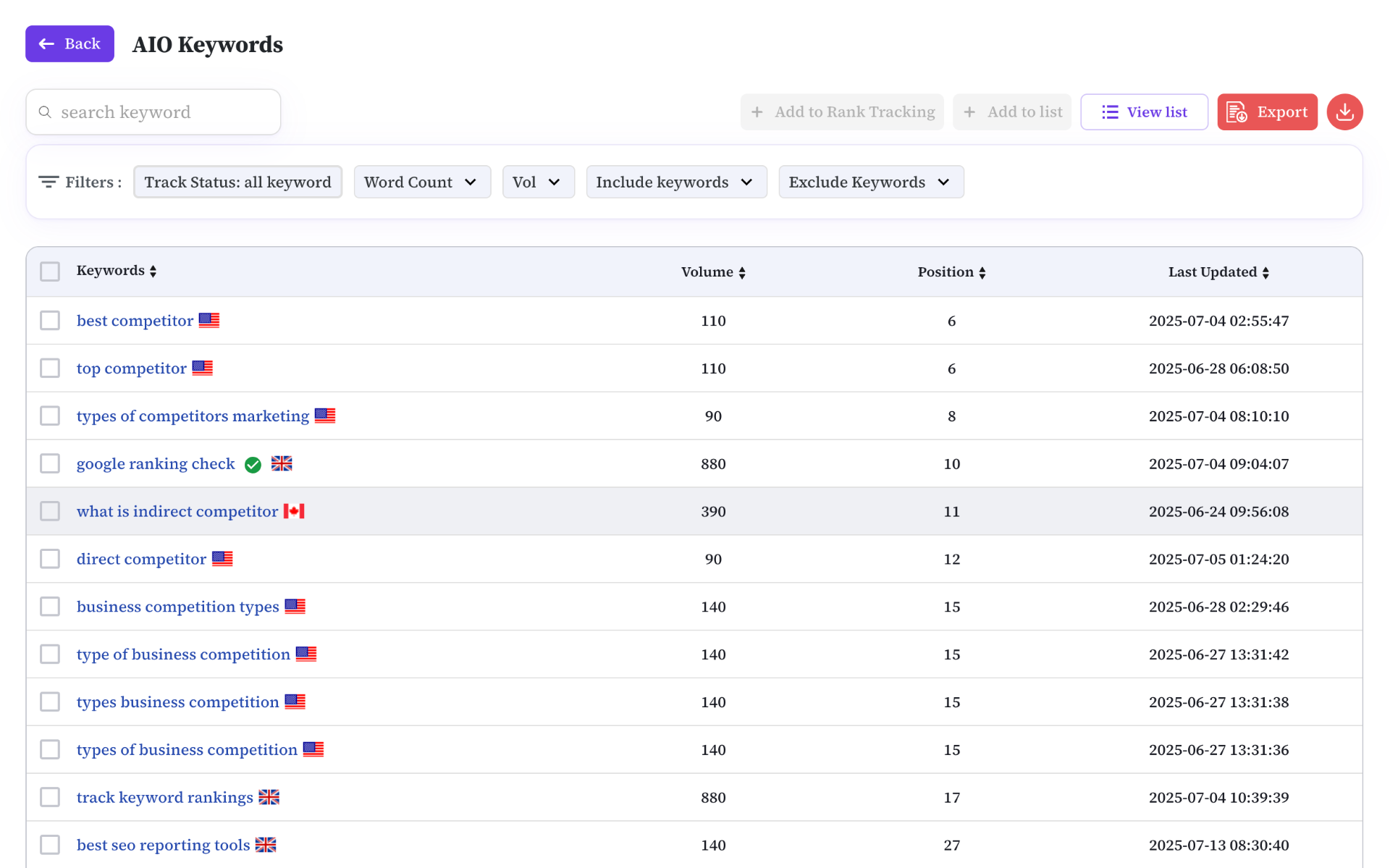Click the US flag beside types business competition
Image resolution: width=1390 pixels, height=868 pixels.
tap(295, 701)
